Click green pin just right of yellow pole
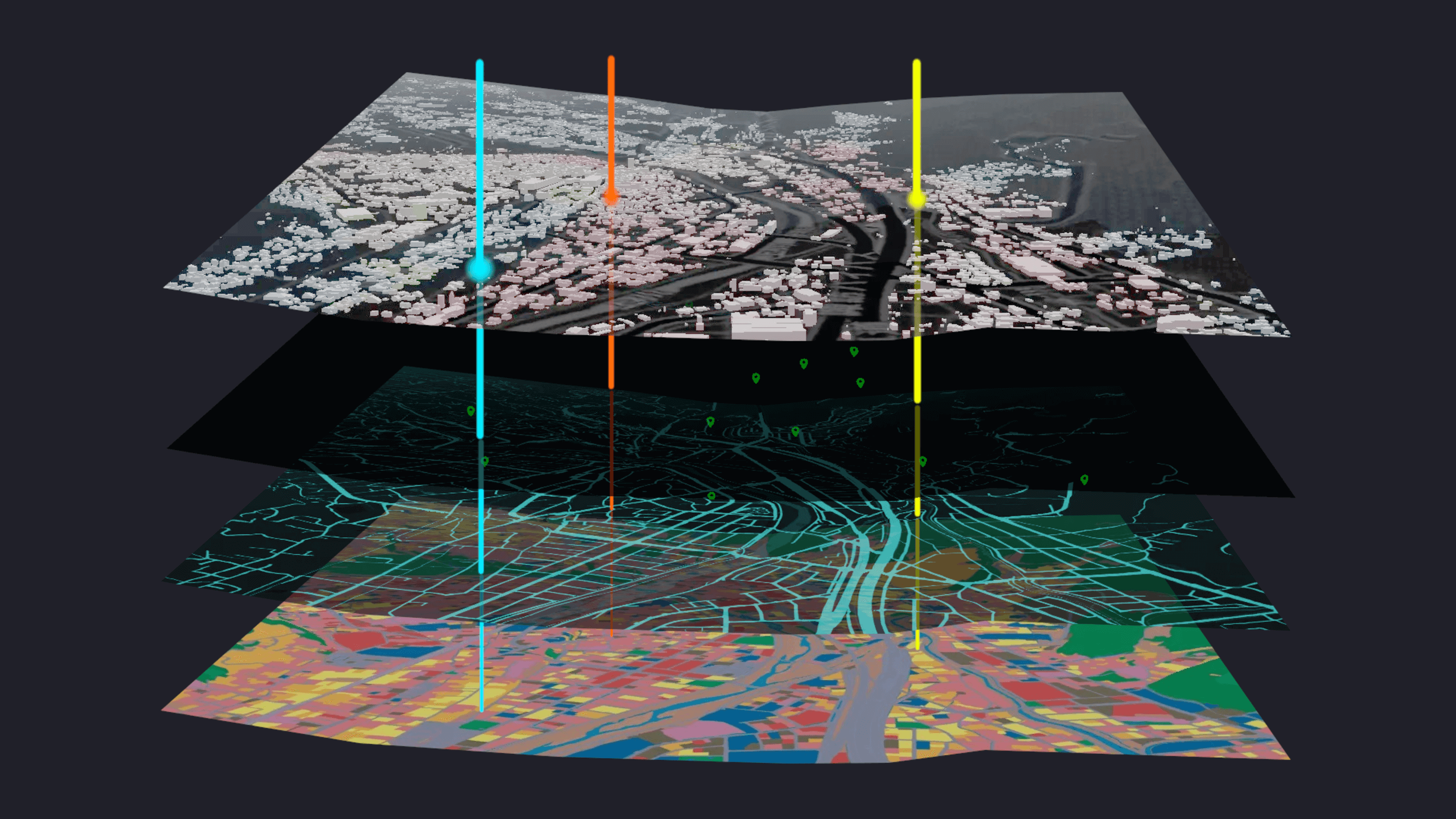The height and width of the screenshot is (819, 1456). 922,461
